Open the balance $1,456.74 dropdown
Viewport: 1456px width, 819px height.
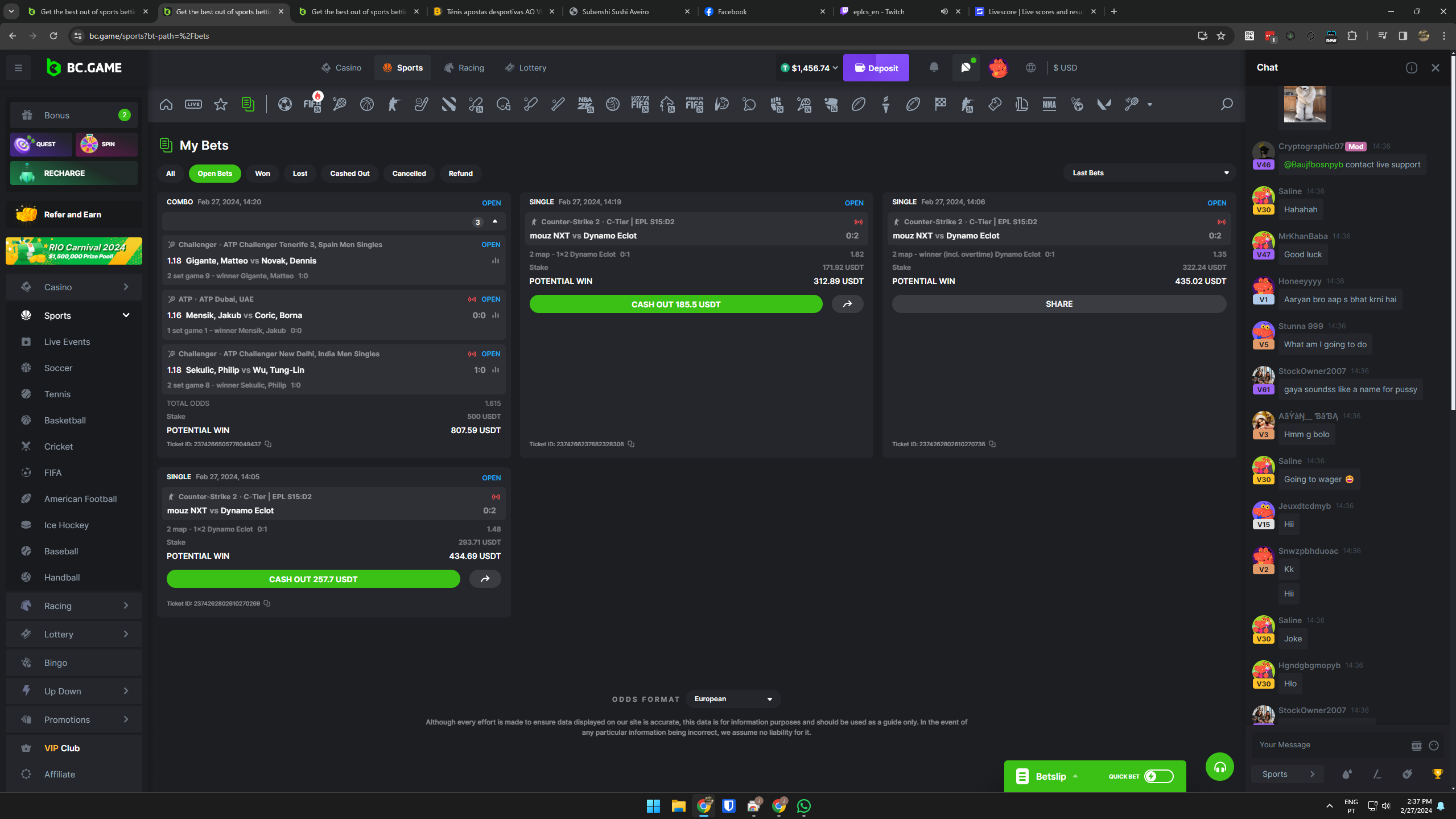click(809, 68)
